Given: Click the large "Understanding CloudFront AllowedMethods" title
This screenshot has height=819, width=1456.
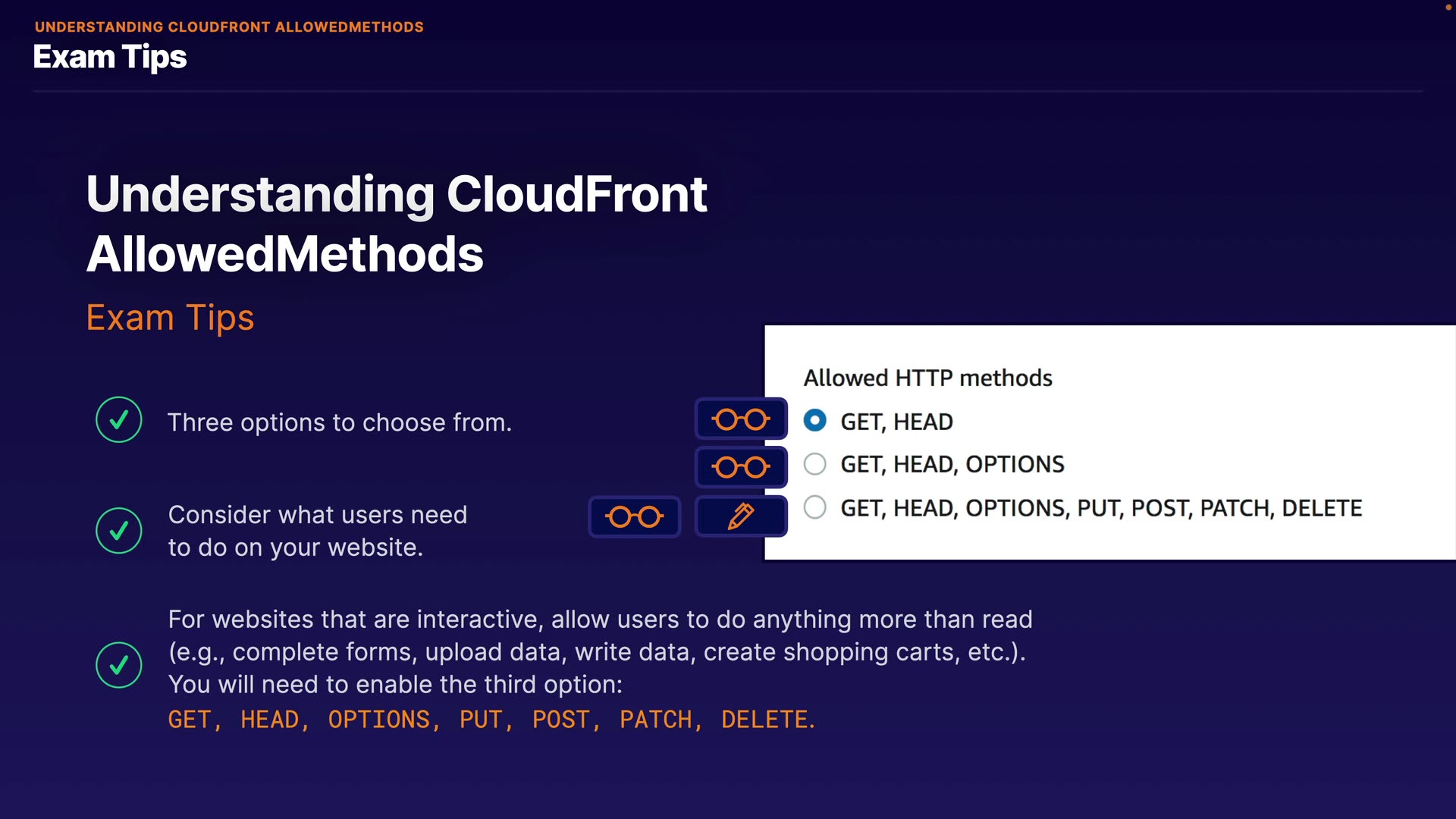Looking at the screenshot, I should pyautogui.click(x=397, y=224).
